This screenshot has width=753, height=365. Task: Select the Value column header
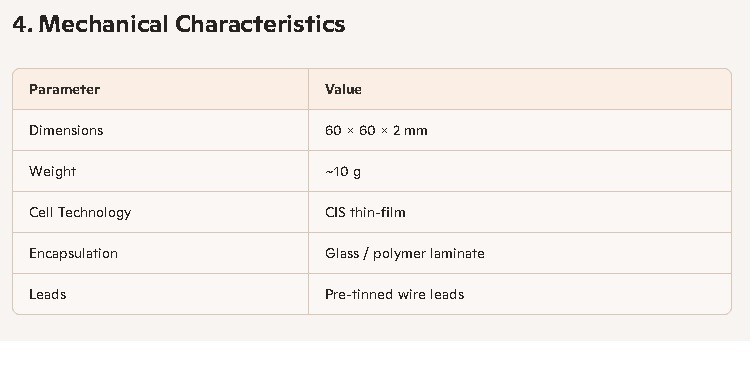[x=343, y=89]
